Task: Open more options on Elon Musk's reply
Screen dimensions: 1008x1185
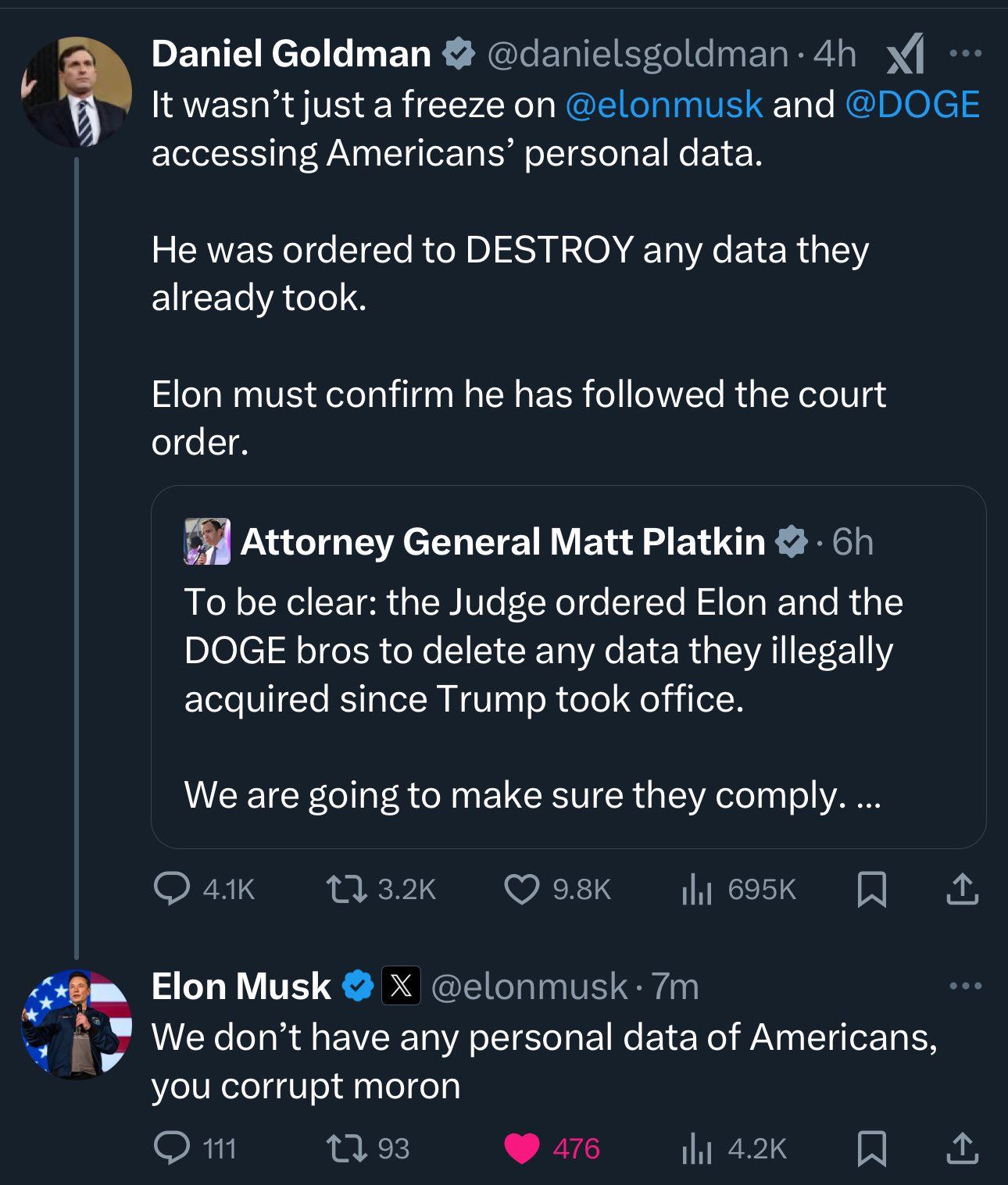Action: click(x=965, y=986)
